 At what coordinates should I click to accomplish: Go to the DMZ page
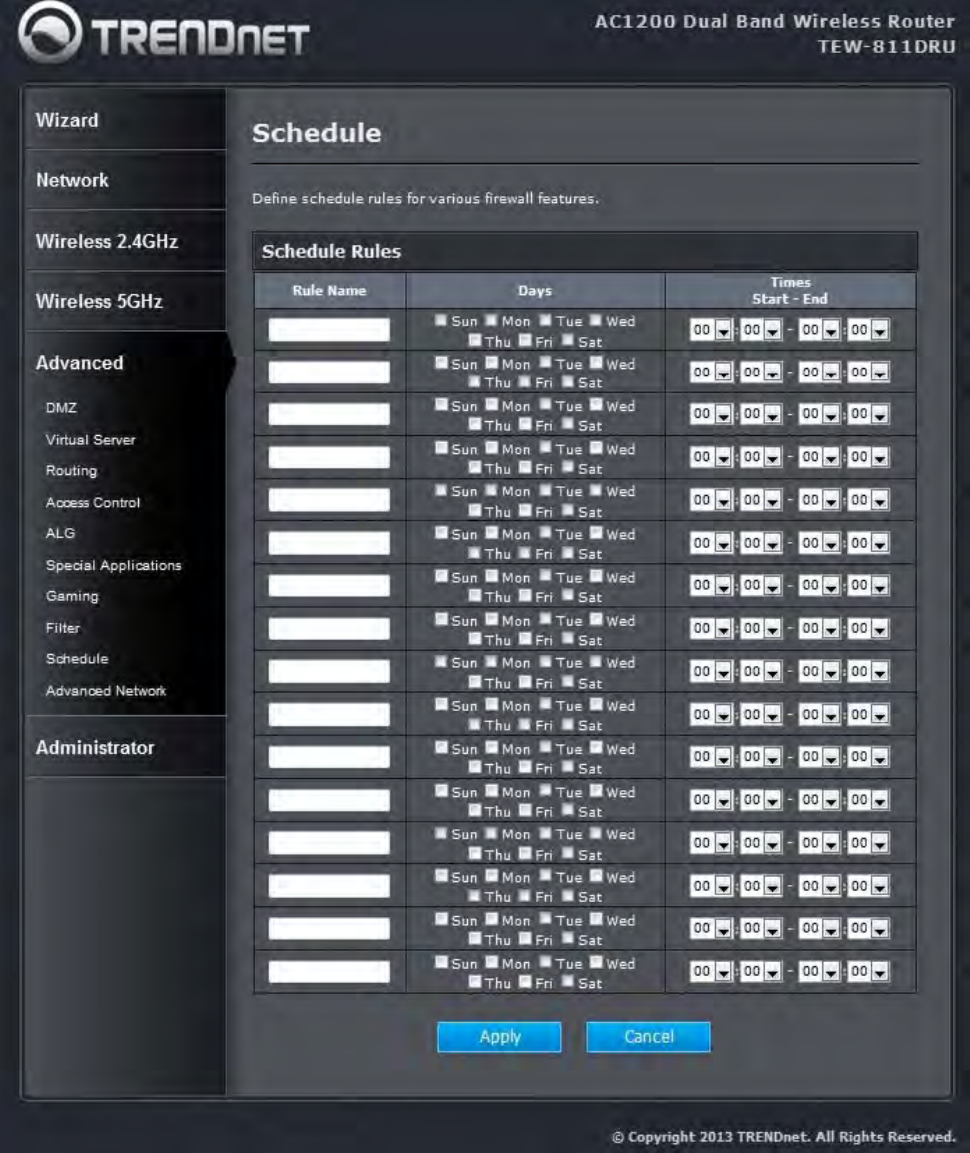(x=61, y=407)
